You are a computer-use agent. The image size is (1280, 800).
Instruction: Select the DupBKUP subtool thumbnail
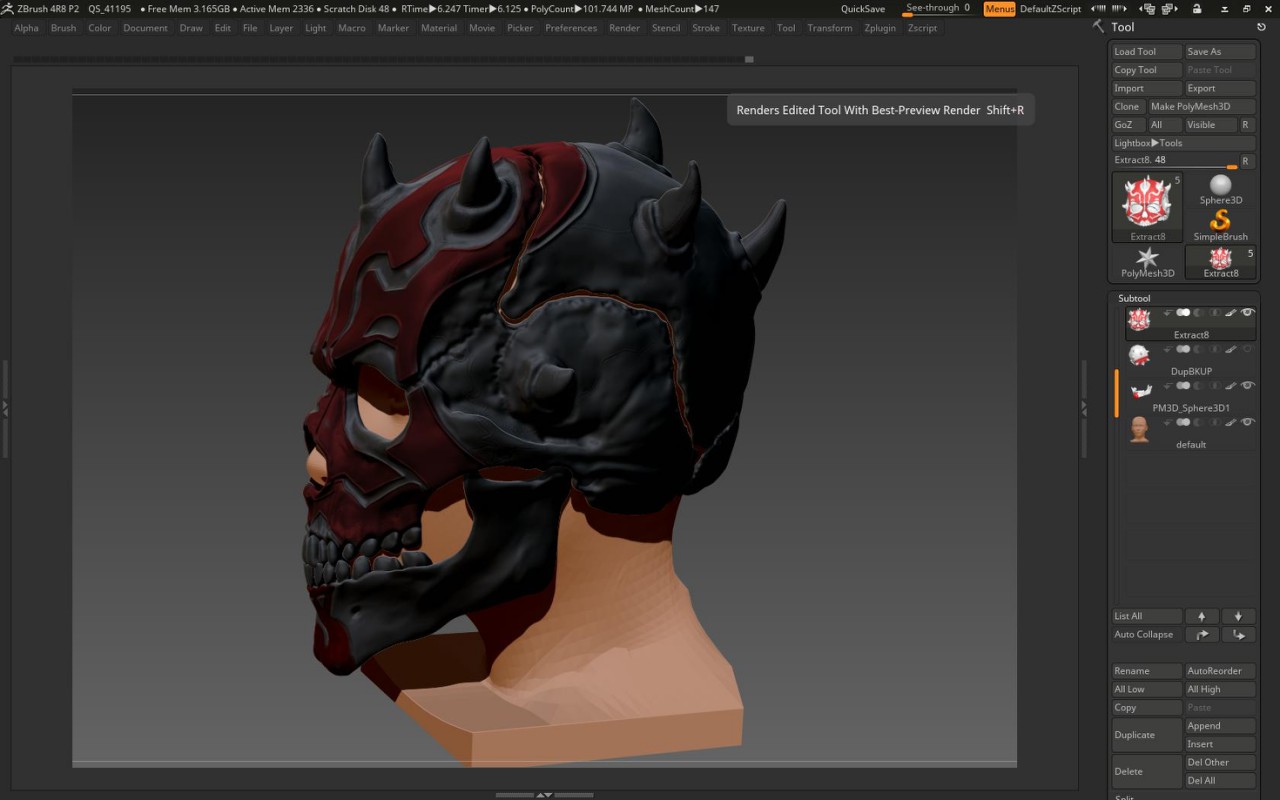pyautogui.click(x=1139, y=355)
